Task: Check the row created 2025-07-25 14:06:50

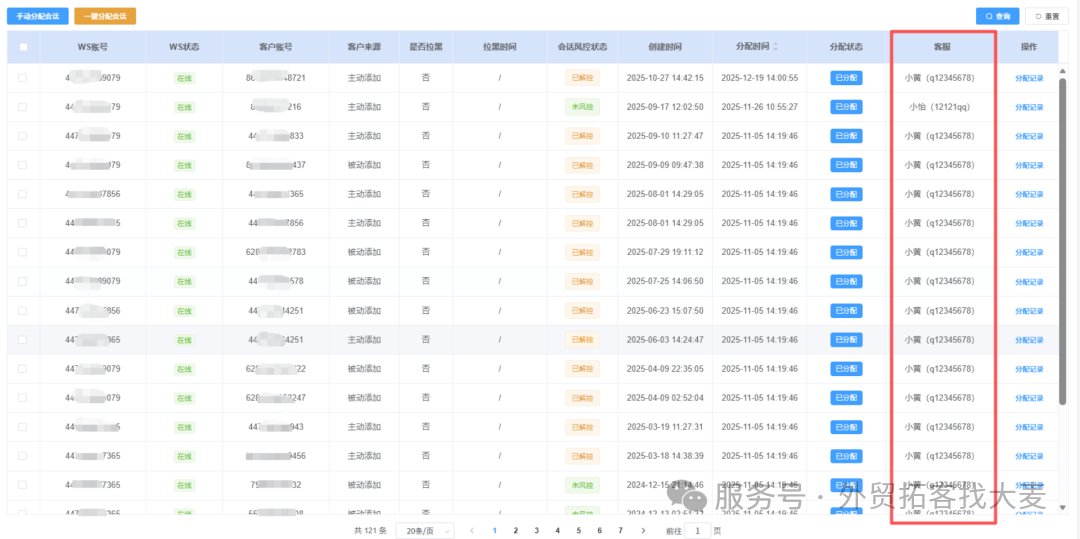Action: pyautogui.click(x=23, y=281)
